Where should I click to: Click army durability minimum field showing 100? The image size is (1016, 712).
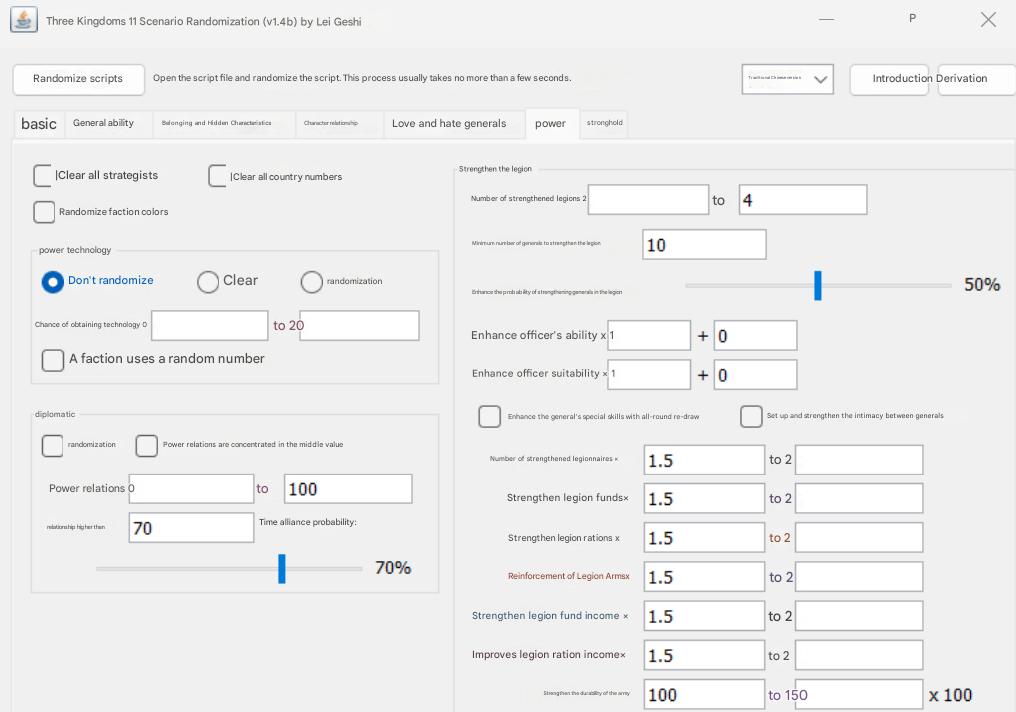point(704,695)
